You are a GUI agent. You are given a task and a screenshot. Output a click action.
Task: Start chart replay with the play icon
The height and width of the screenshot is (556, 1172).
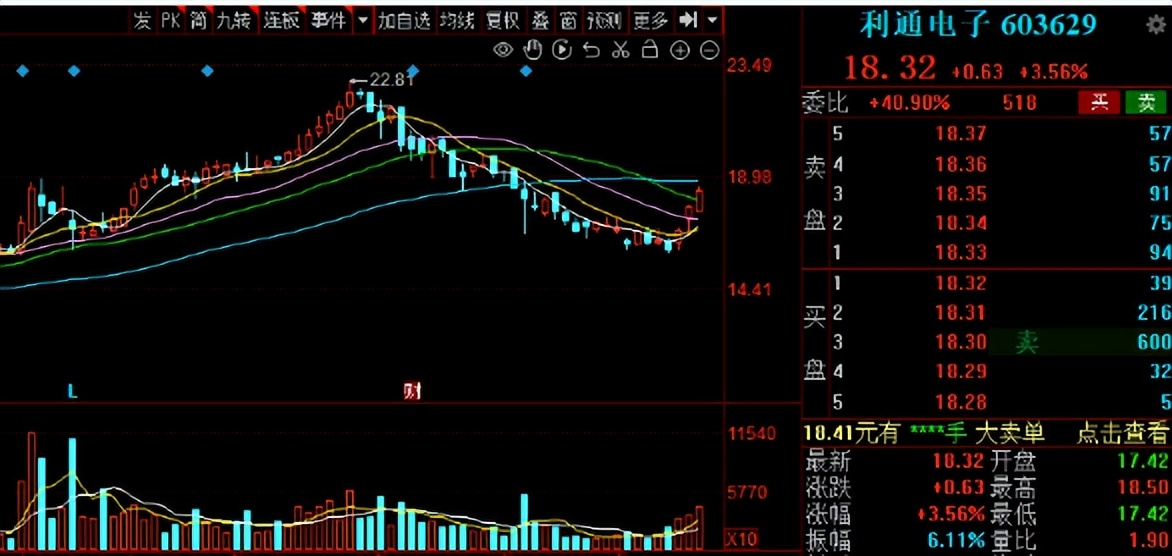click(x=562, y=50)
